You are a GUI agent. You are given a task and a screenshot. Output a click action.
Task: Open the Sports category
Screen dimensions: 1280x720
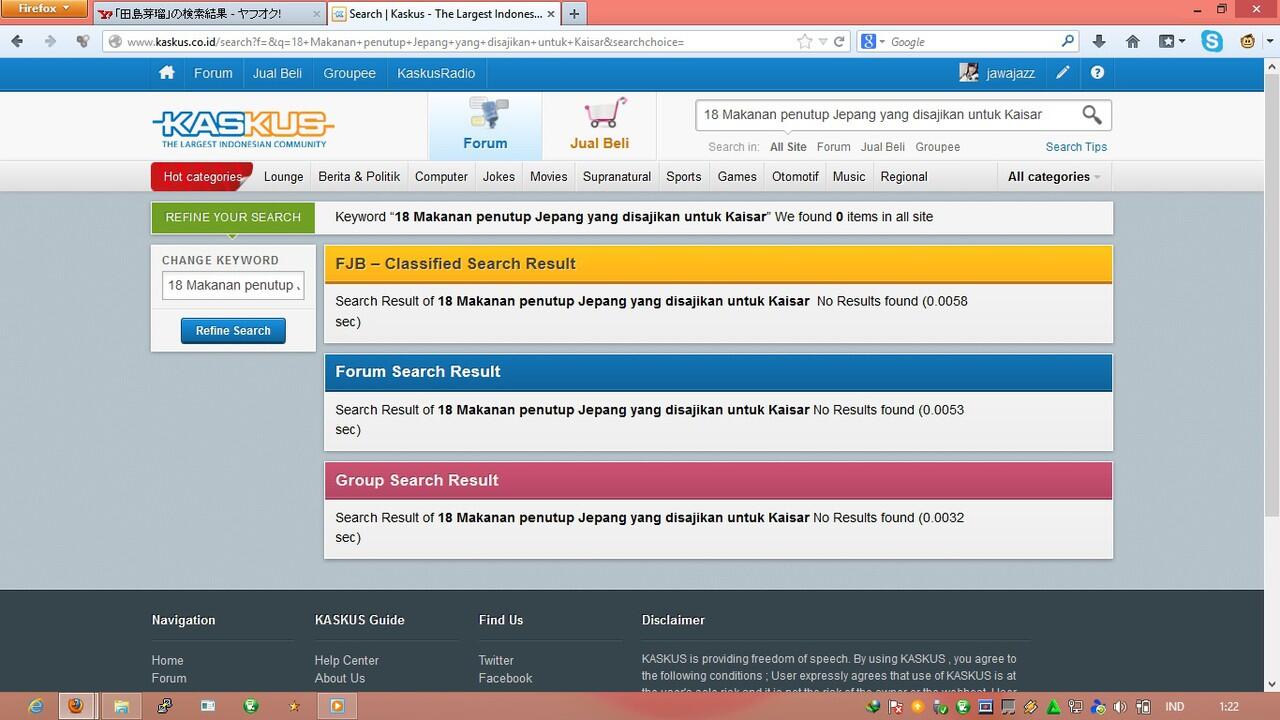coord(684,177)
